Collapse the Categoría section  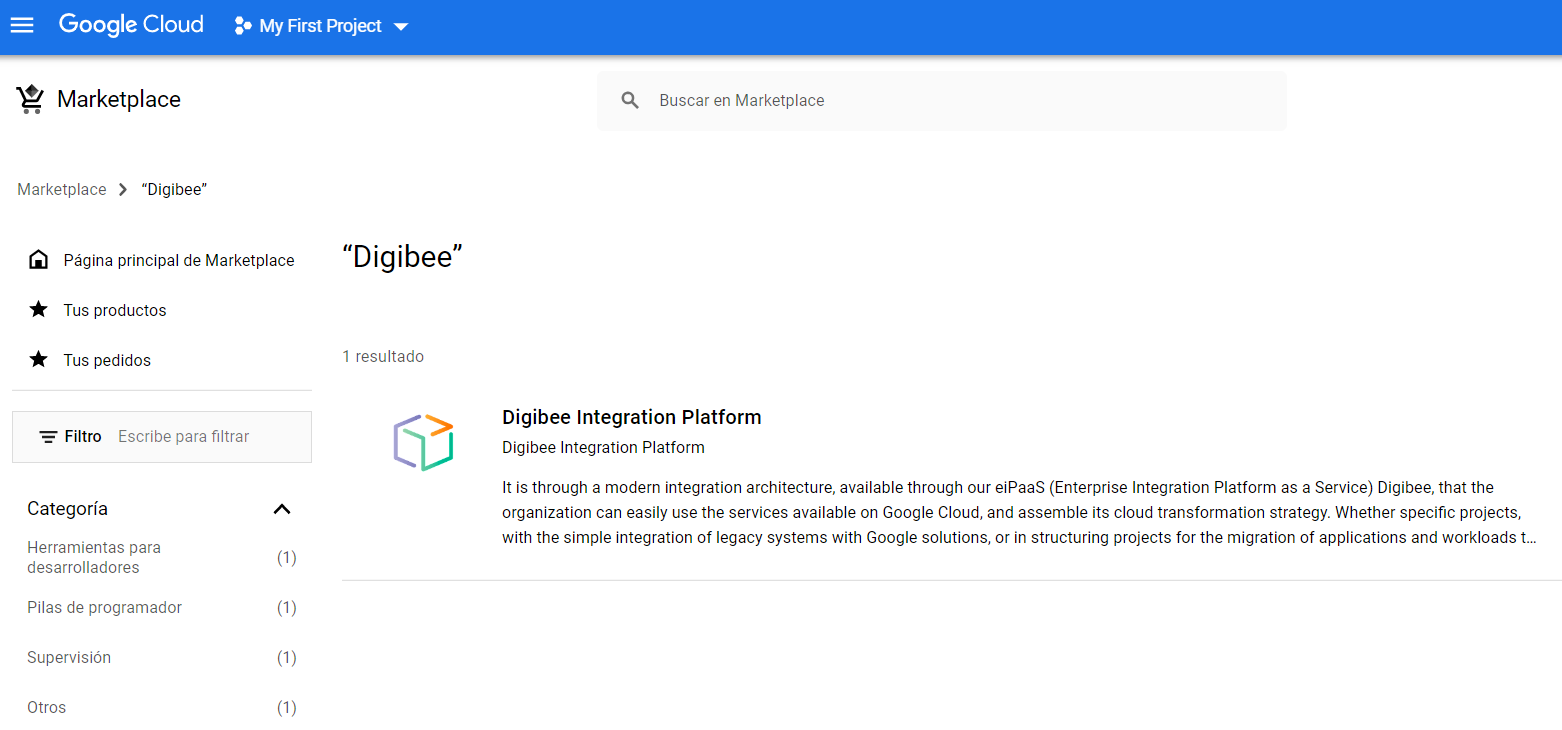tap(282, 509)
